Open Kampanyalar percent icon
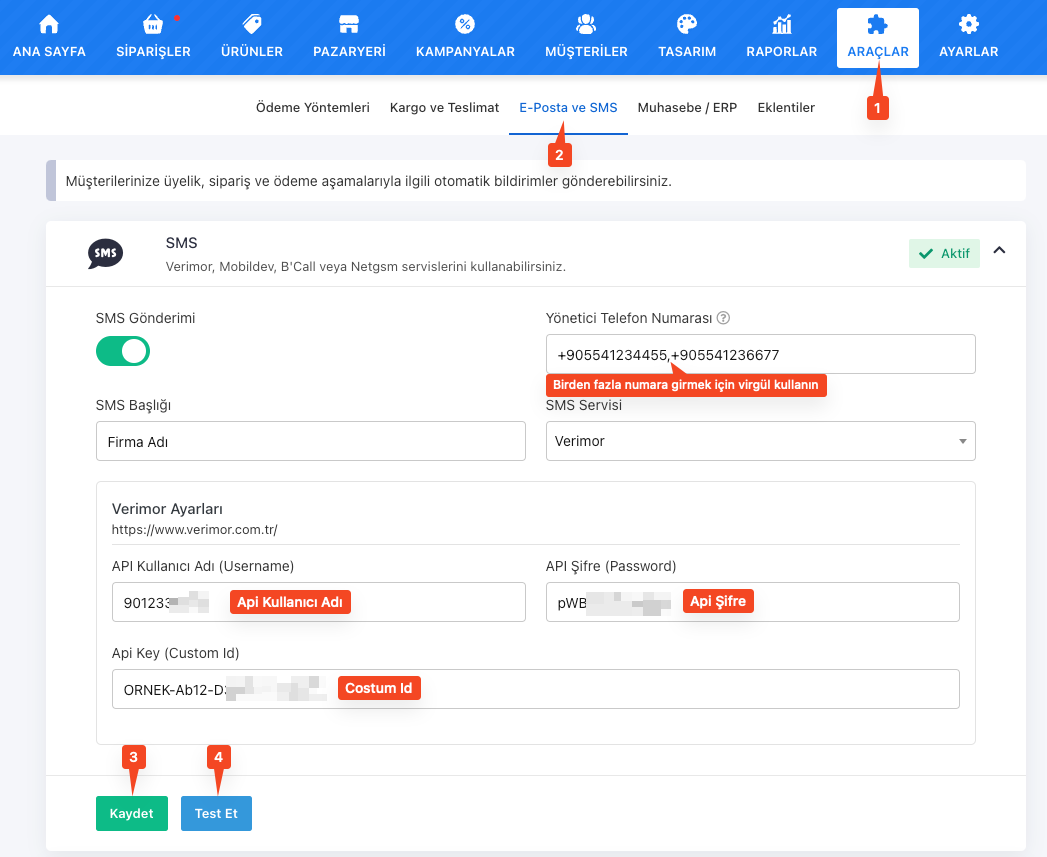 (x=465, y=25)
